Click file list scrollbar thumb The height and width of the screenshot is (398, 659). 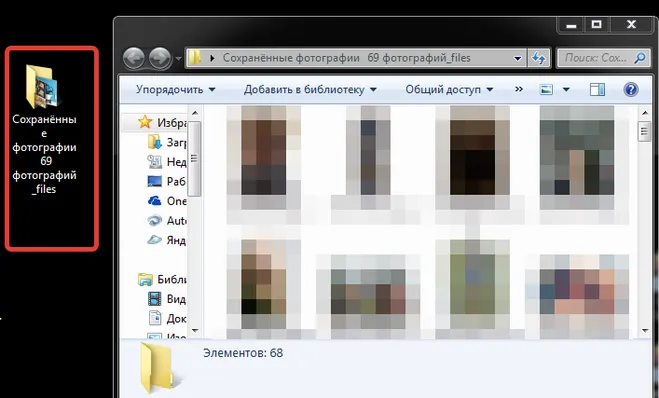point(644,132)
